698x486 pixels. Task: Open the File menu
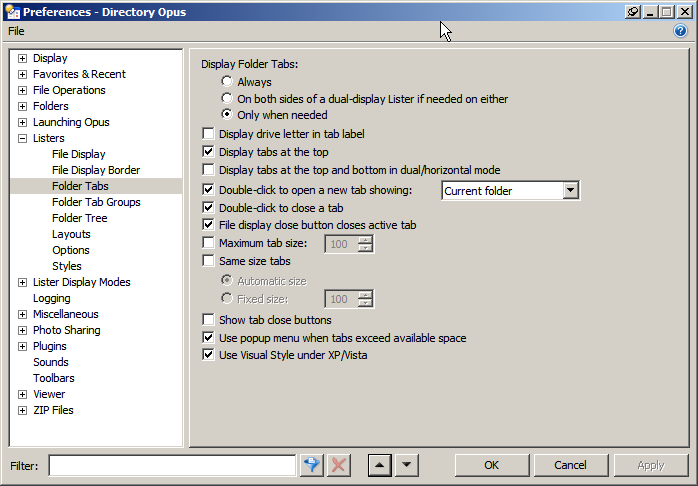coord(16,31)
